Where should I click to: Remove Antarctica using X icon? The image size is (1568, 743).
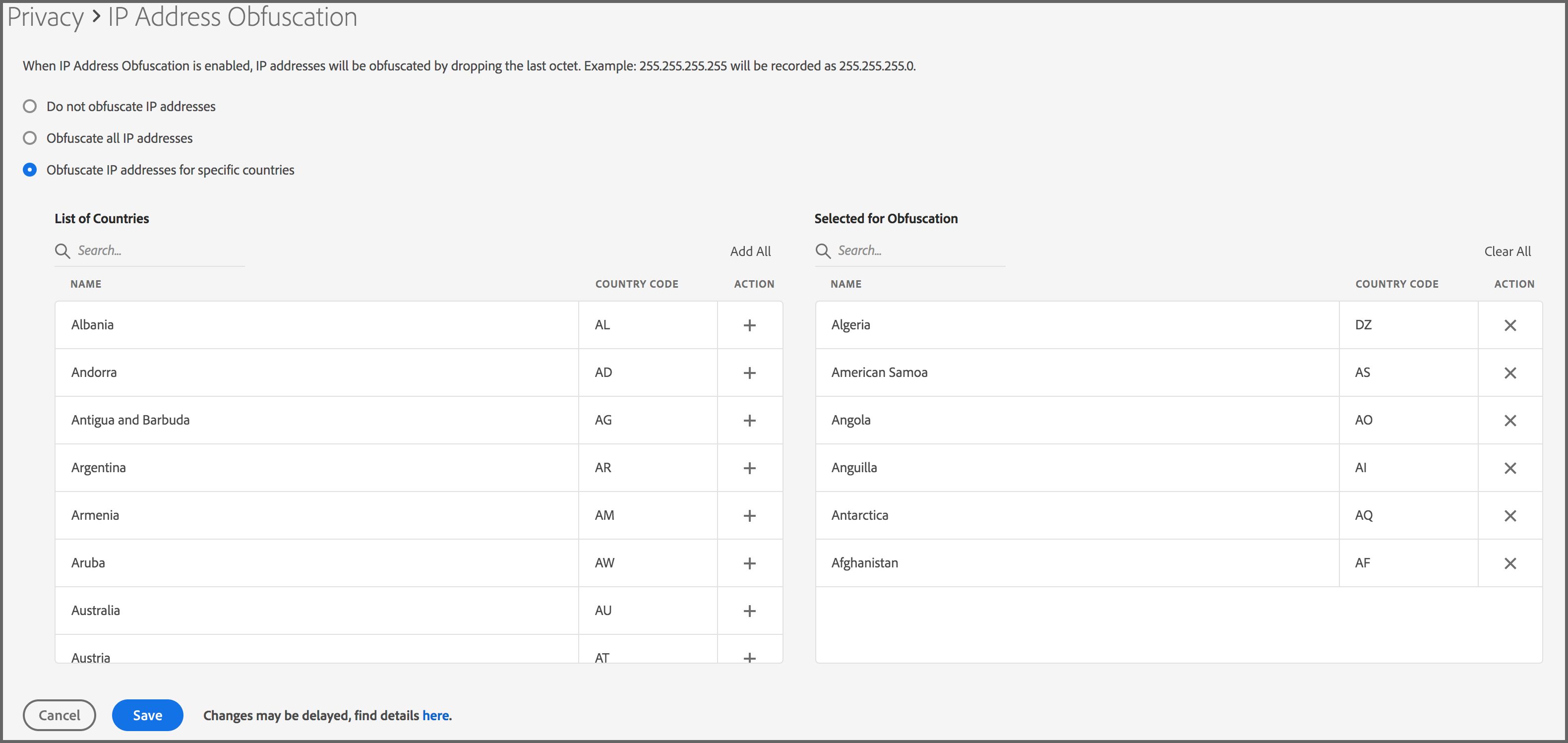[1509, 516]
